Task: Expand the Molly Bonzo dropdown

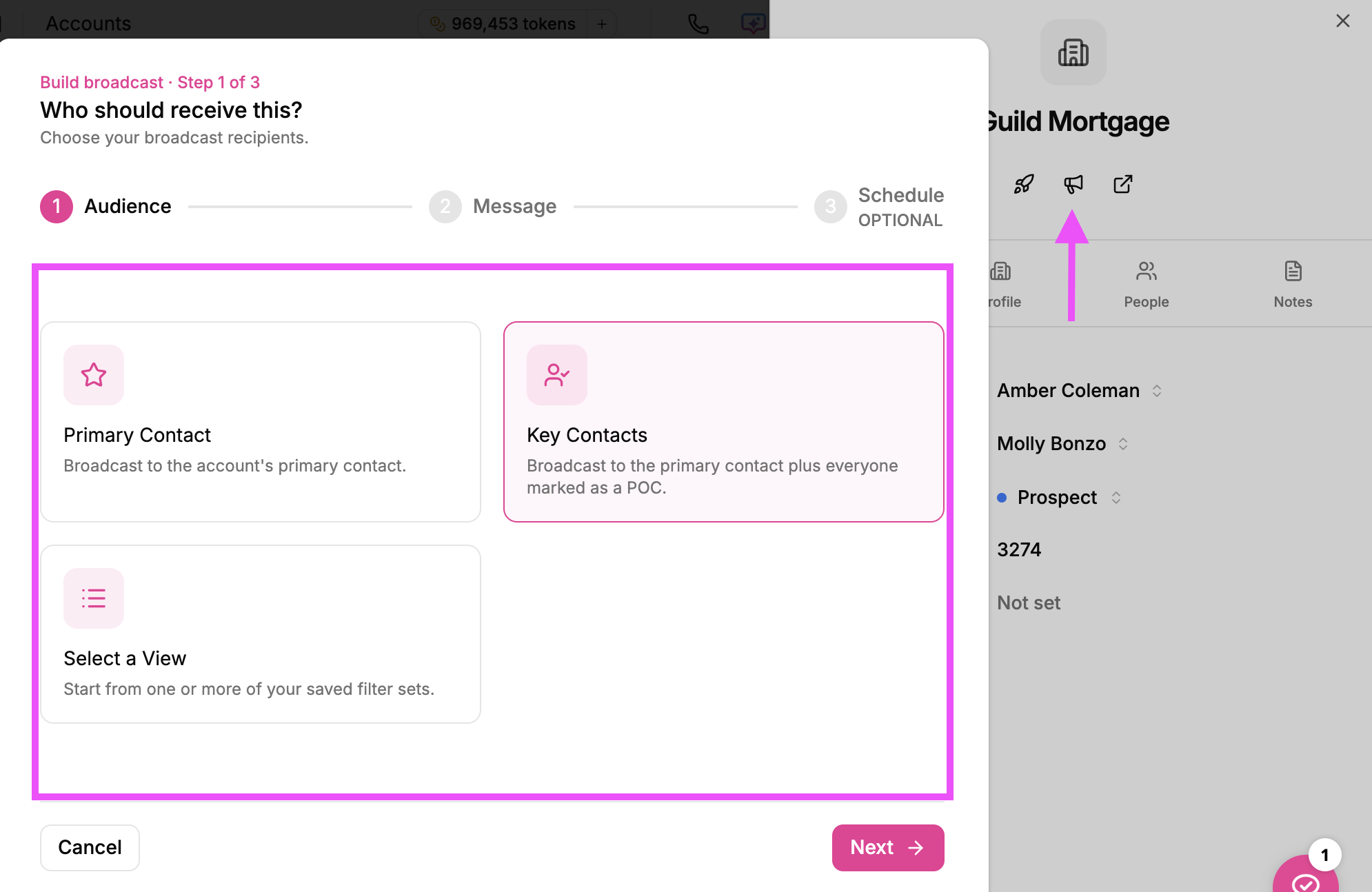Action: [1062, 444]
